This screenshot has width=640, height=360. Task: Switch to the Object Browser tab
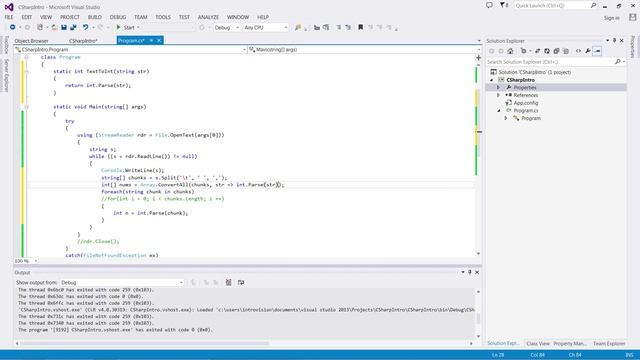(31, 41)
